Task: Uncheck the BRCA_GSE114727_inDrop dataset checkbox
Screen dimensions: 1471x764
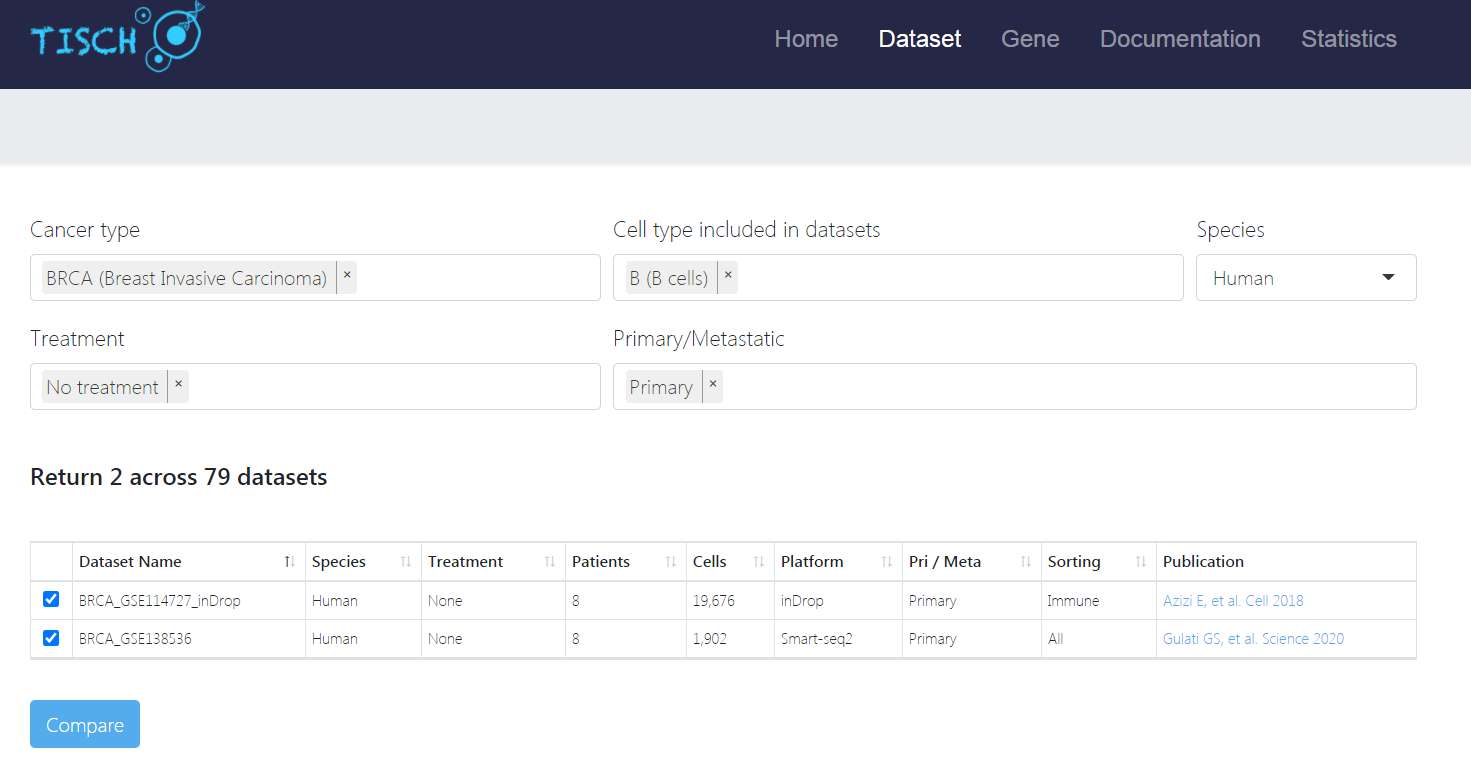Action: tap(51, 600)
